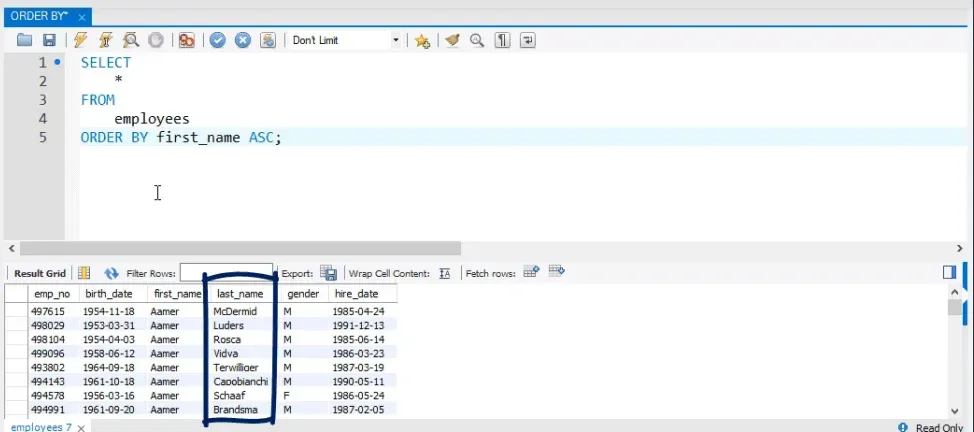Open the Don't Limit rows dropdown
The height and width of the screenshot is (432, 974).
396,40
